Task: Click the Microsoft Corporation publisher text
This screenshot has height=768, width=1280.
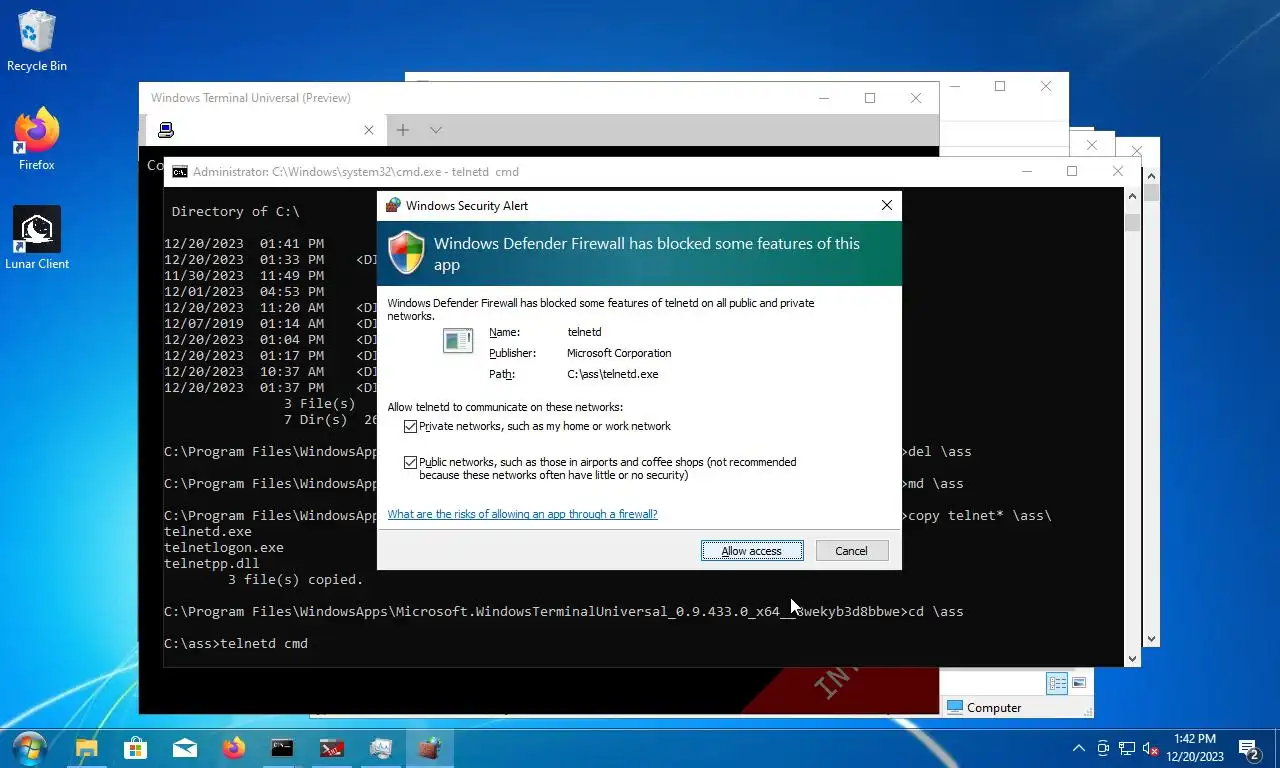Action: tap(619, 353)
